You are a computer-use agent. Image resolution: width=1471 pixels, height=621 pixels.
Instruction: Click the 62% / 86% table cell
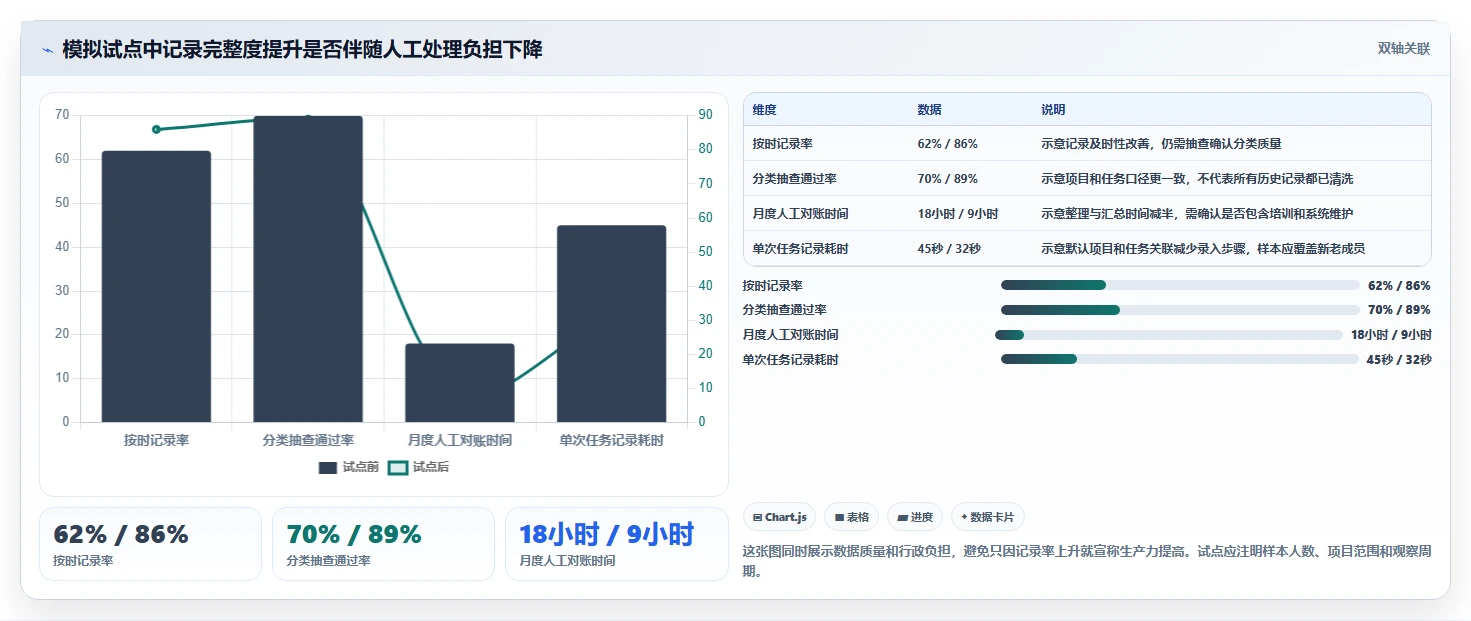[x=947, y=144]
